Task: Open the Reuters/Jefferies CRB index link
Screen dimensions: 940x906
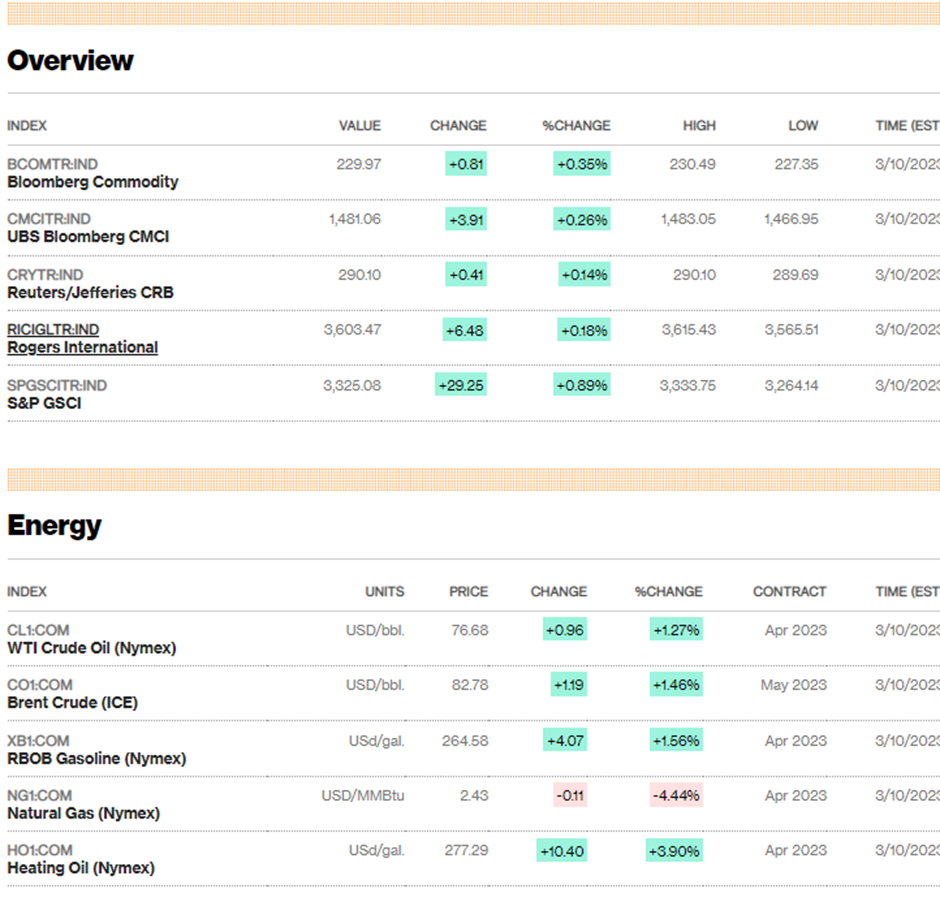Action: point(91,293)
